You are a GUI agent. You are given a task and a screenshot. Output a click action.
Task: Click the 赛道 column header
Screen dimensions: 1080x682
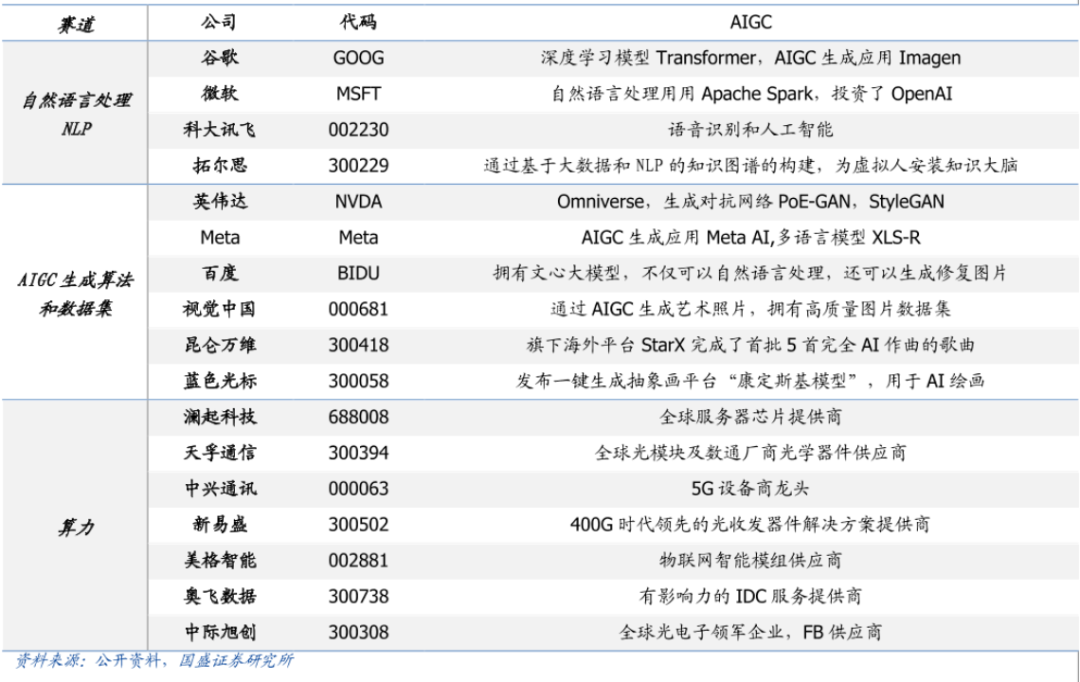click(x=76, y=22)
